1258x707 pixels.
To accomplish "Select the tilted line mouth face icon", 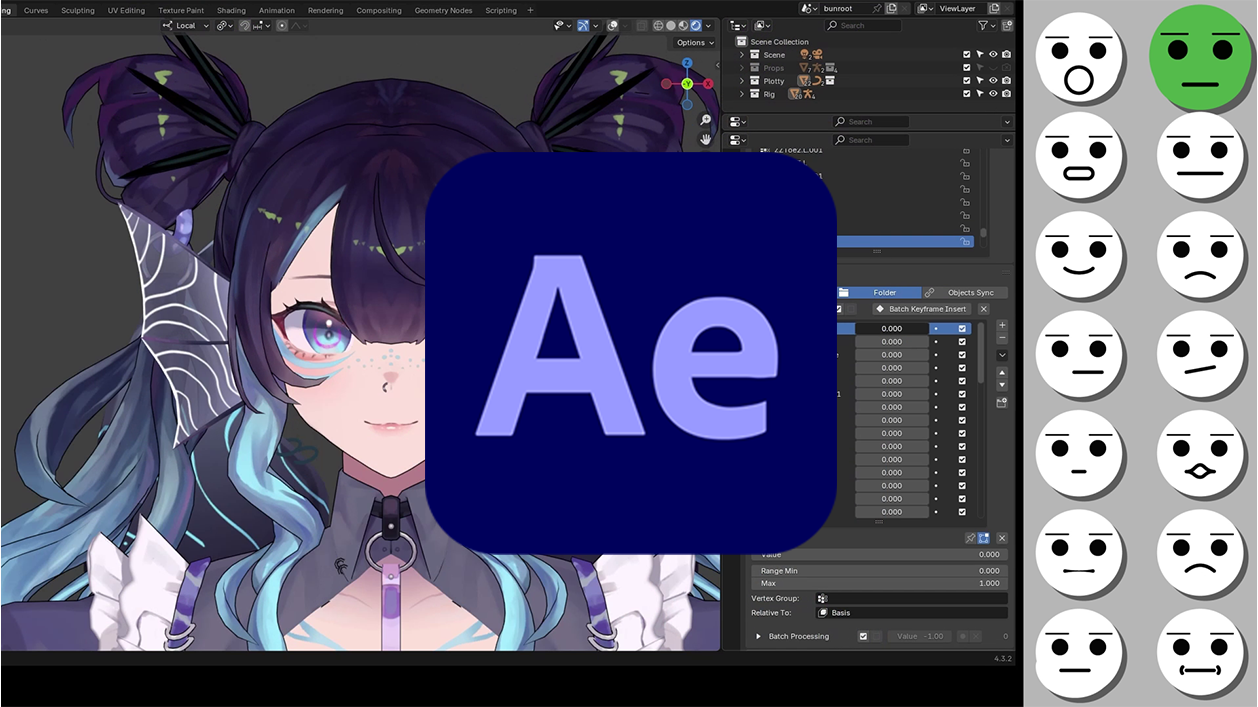I will (1200, 355).
